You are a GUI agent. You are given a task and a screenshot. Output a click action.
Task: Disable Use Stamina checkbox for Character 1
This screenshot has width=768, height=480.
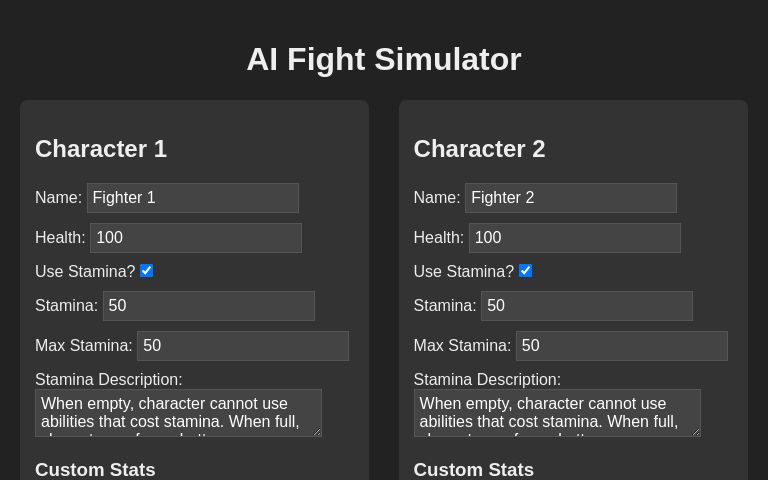147,271
